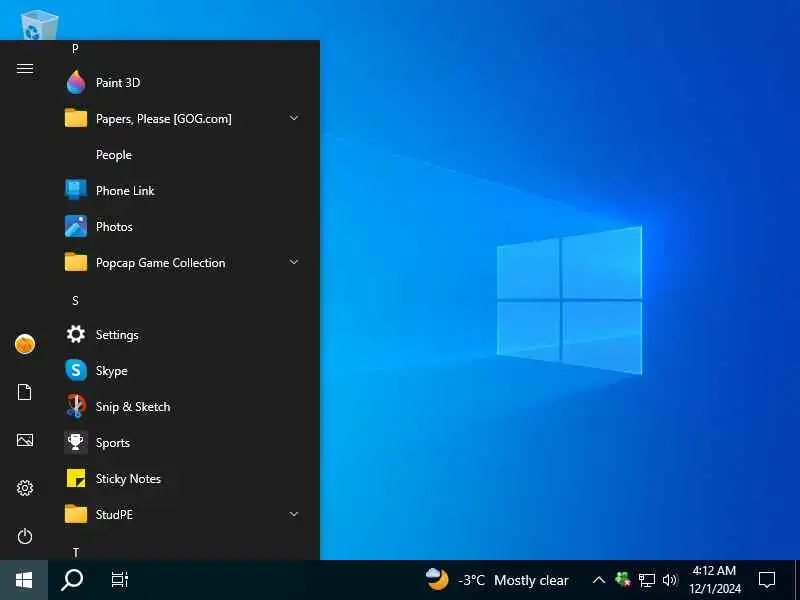Viewport: 800px width, 600px height.
Task: Open Documents from Start sidebar
Action: (x=25, y=392)
